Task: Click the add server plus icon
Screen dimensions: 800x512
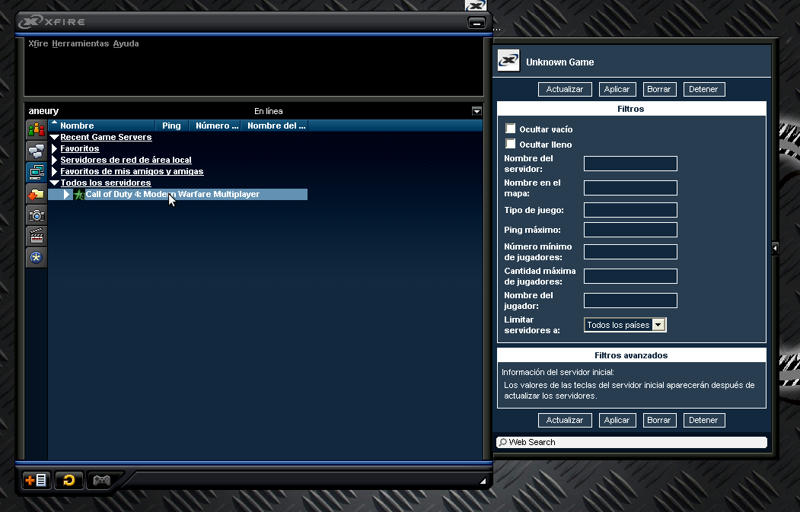Action: 37,480
